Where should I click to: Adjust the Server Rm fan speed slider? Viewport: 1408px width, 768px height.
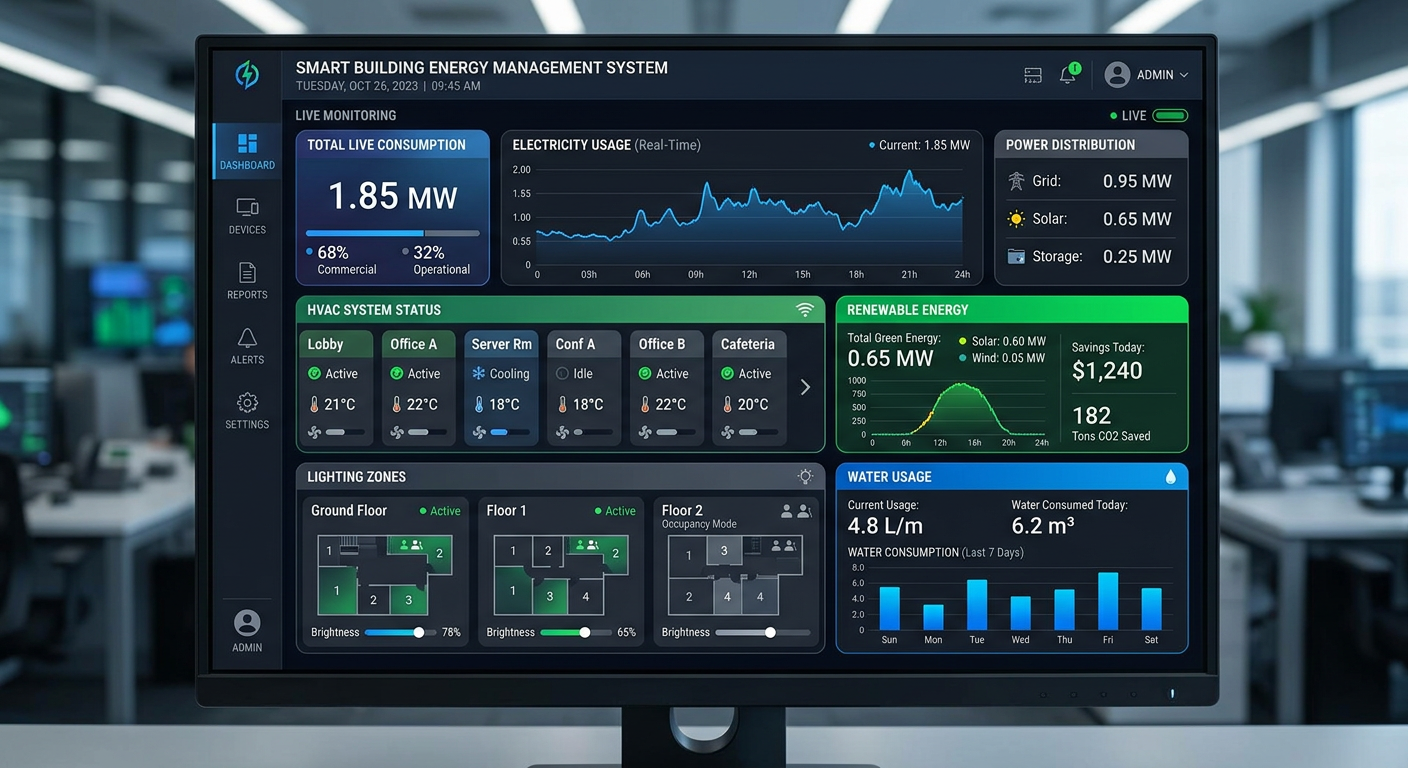tap(508, 433)
